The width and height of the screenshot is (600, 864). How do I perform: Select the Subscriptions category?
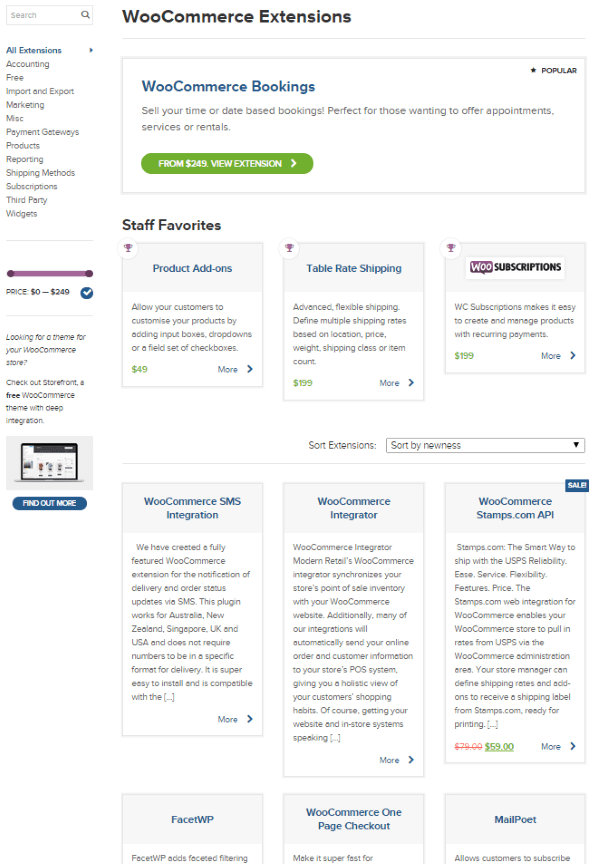point(31,187)
